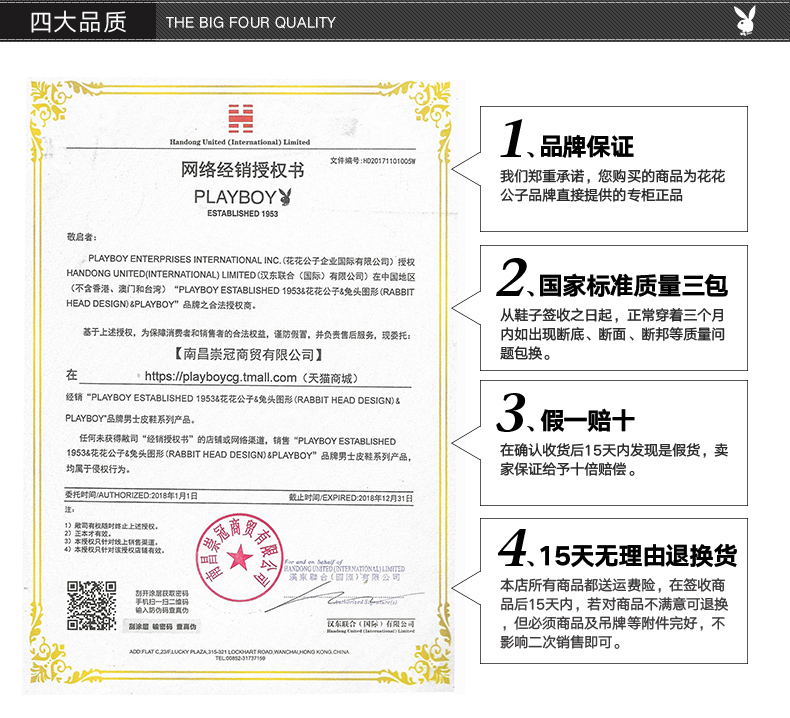Click note '2) 正本才有效。'
Screen dimensions: 790x718
tap(88, 534)
